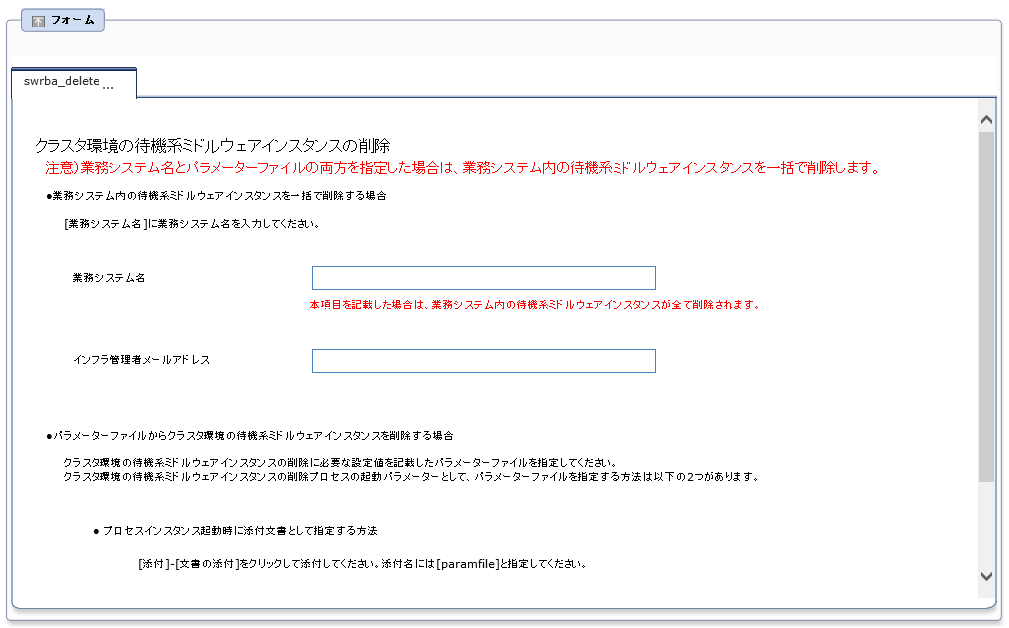1009x628 pixels.
Task: Click the red 注意) warning sentence
Action: click(462, 167)
